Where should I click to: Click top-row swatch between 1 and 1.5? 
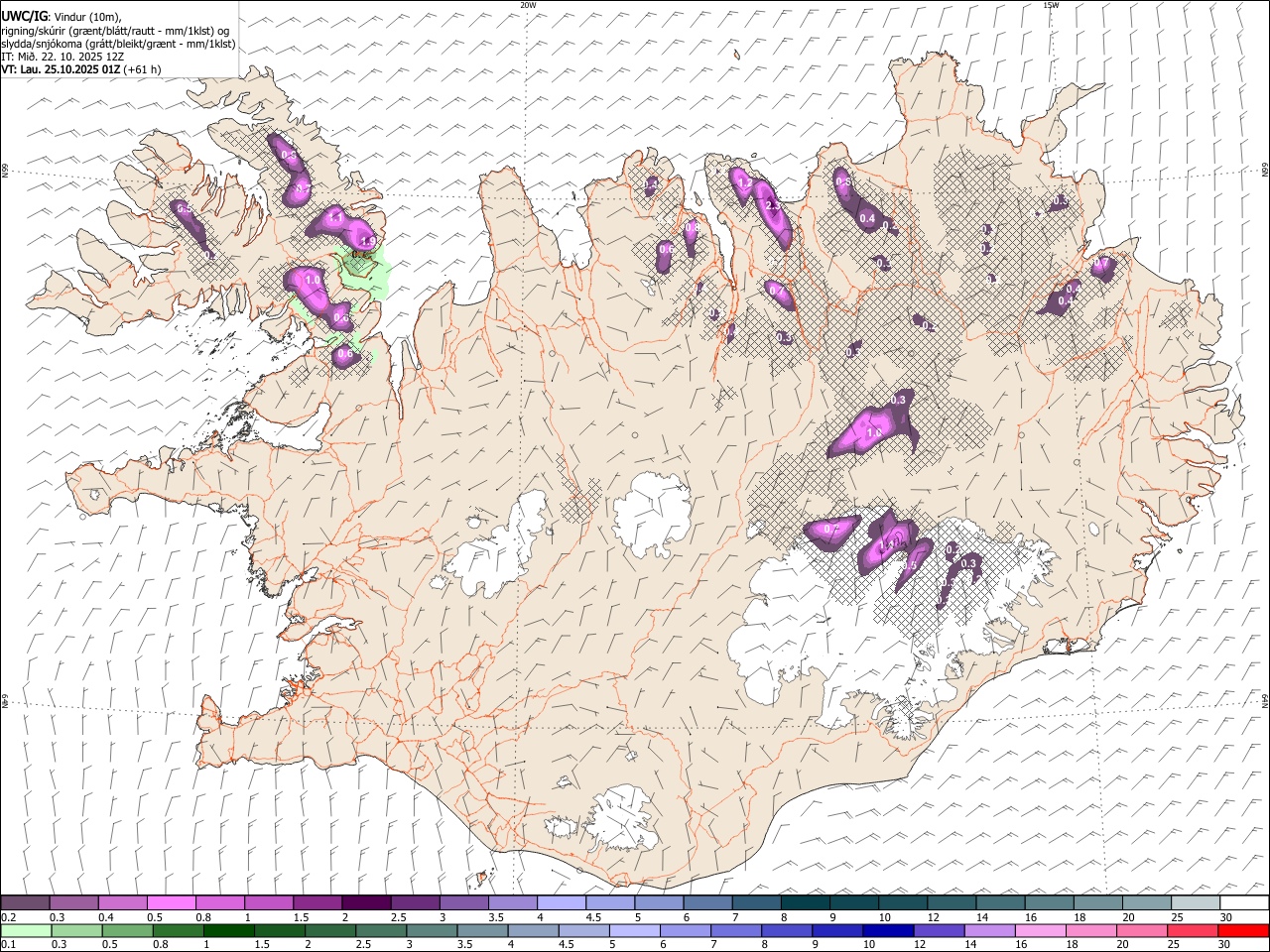269,903
